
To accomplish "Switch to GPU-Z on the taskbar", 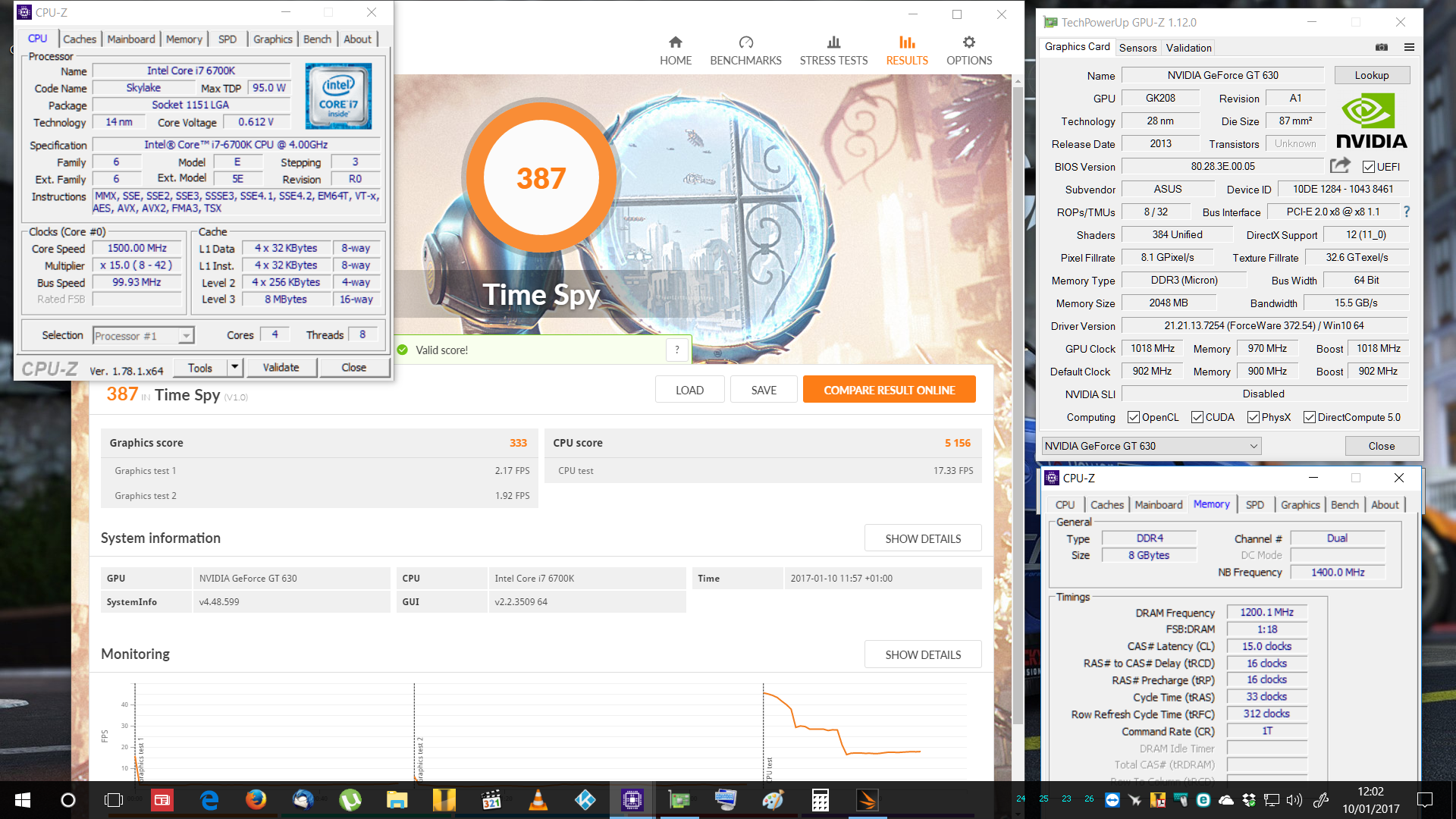I will tap(679, 800).
